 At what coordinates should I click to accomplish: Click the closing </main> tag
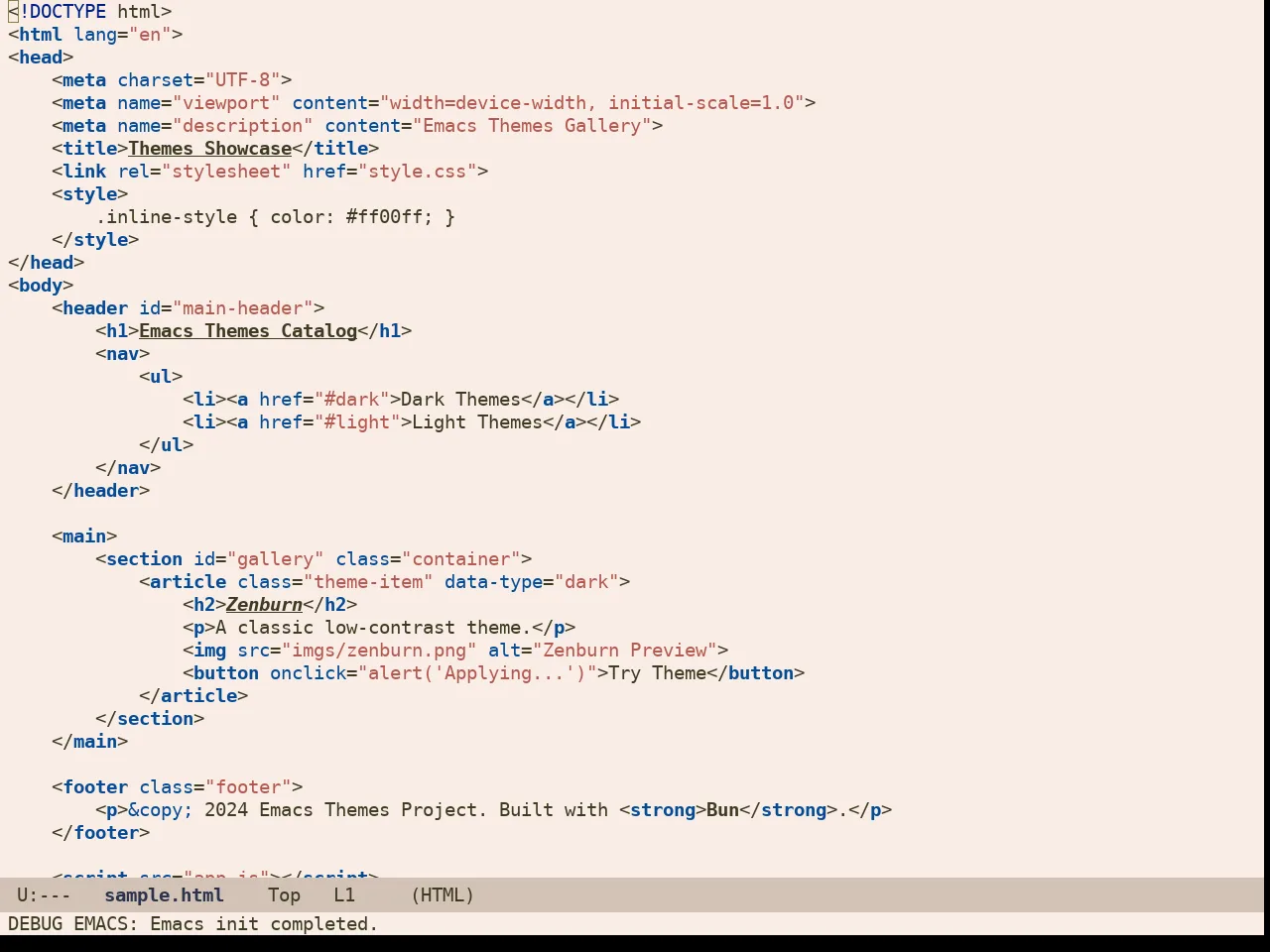click(90, 742)
